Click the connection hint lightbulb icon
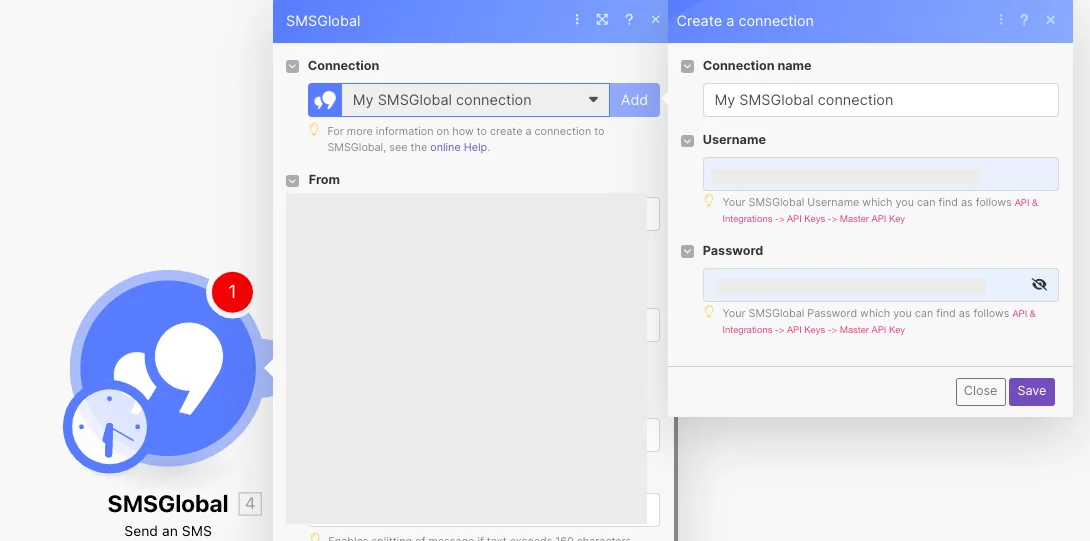Image resolution: width=1090 pixels, height=541 pixels. pos(314,130)
